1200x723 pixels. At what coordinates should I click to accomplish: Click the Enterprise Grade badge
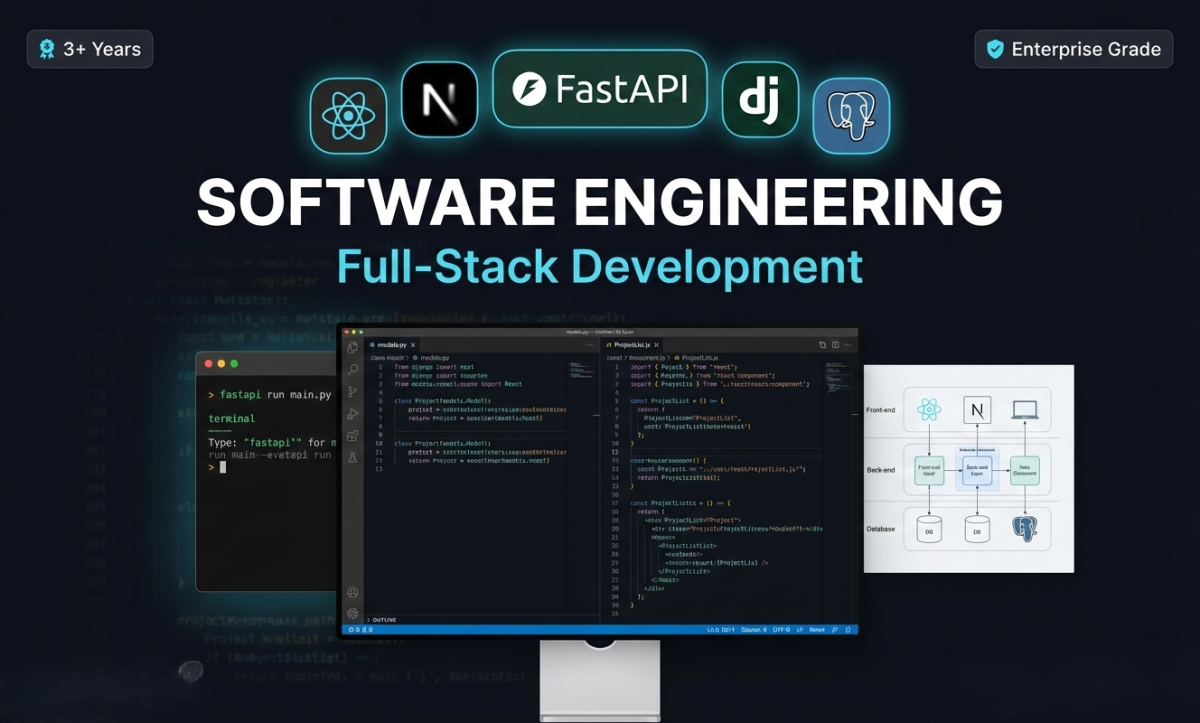[x=1073, y=49]
